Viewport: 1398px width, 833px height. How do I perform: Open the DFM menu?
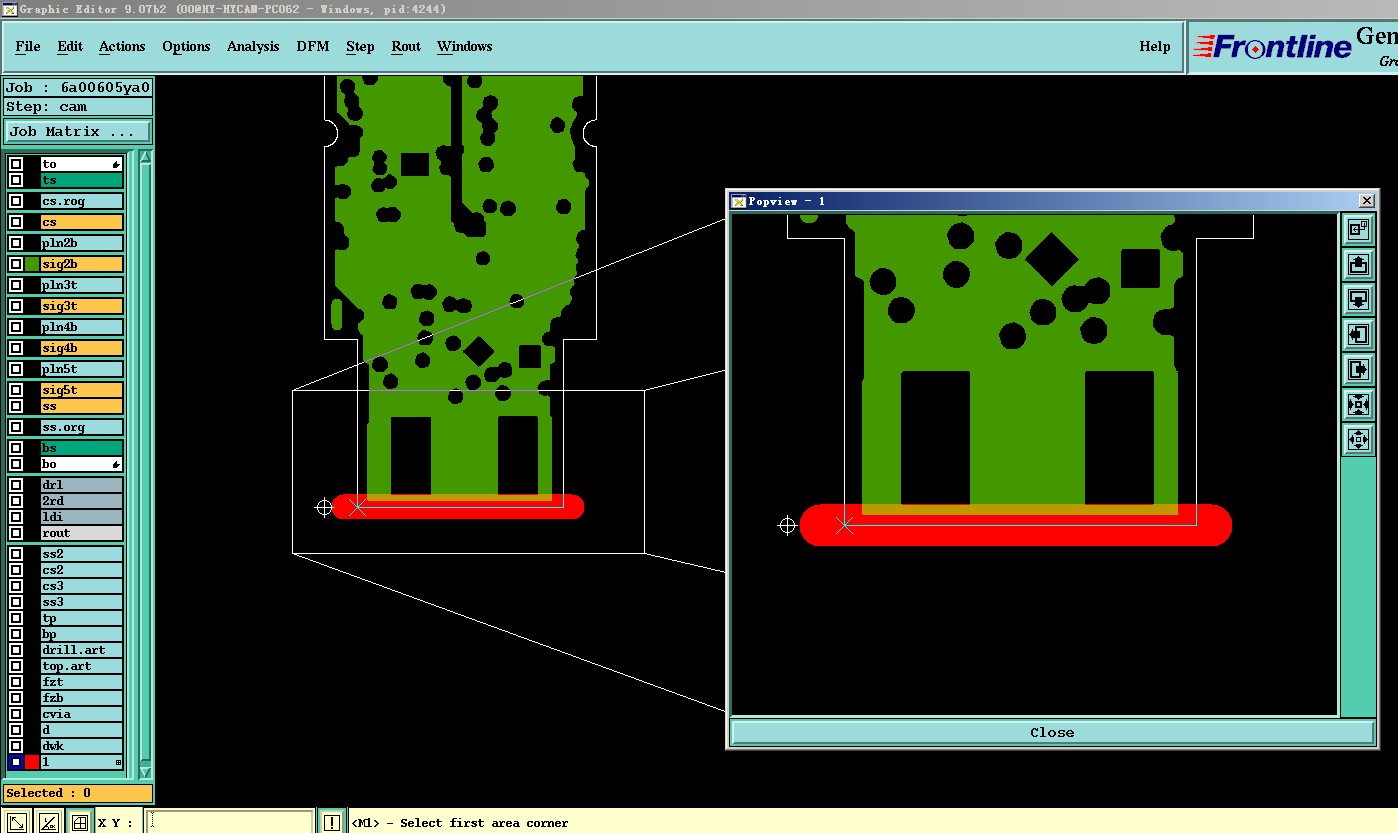[313, 46]
